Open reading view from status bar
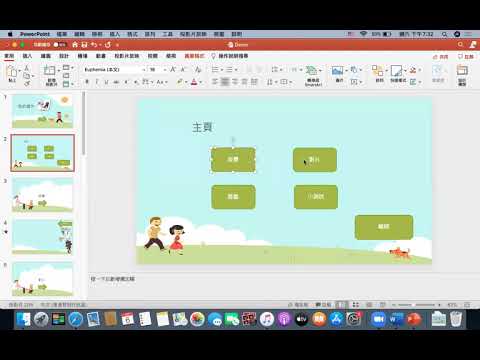The height and width of the screenshot is (360, 480). tap(369, 305)
